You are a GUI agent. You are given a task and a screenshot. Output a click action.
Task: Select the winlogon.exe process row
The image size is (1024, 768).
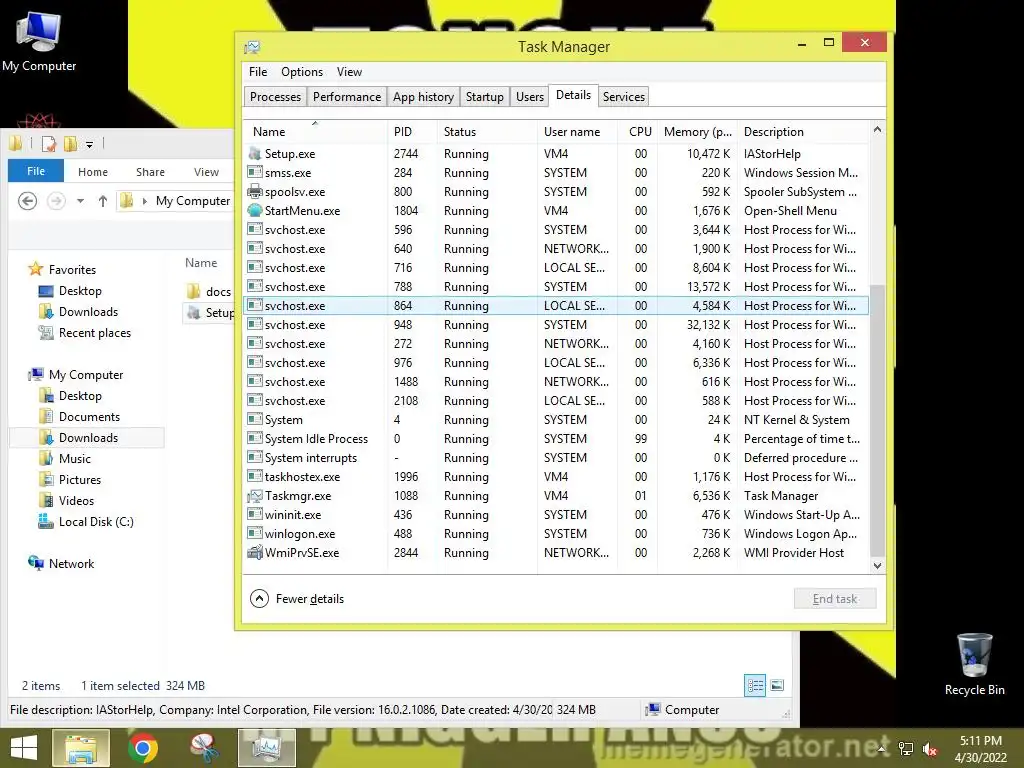[556, 534]
